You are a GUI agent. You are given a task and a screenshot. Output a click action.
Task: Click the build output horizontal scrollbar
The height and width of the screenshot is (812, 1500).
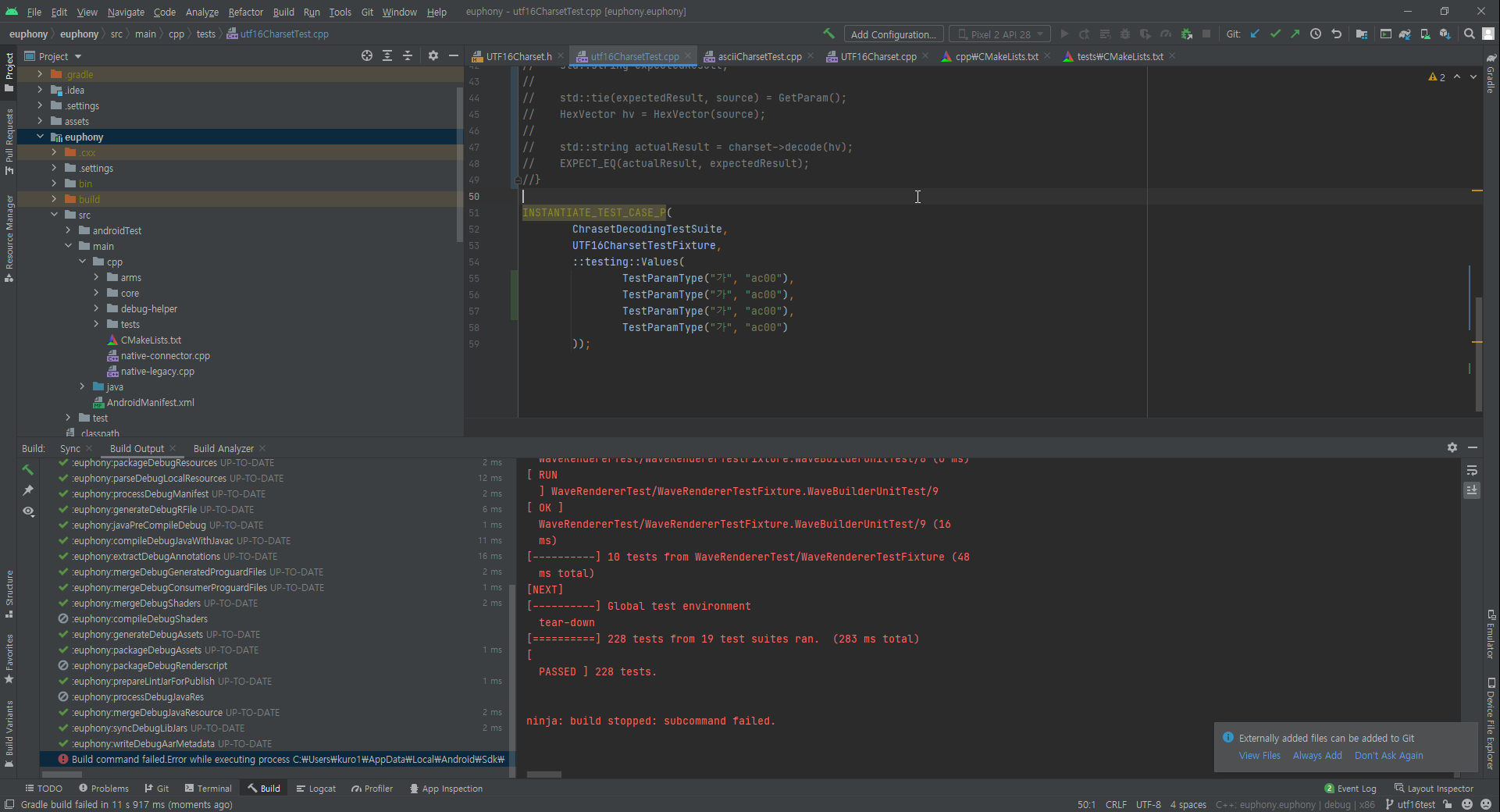click(x=544, y=775)
